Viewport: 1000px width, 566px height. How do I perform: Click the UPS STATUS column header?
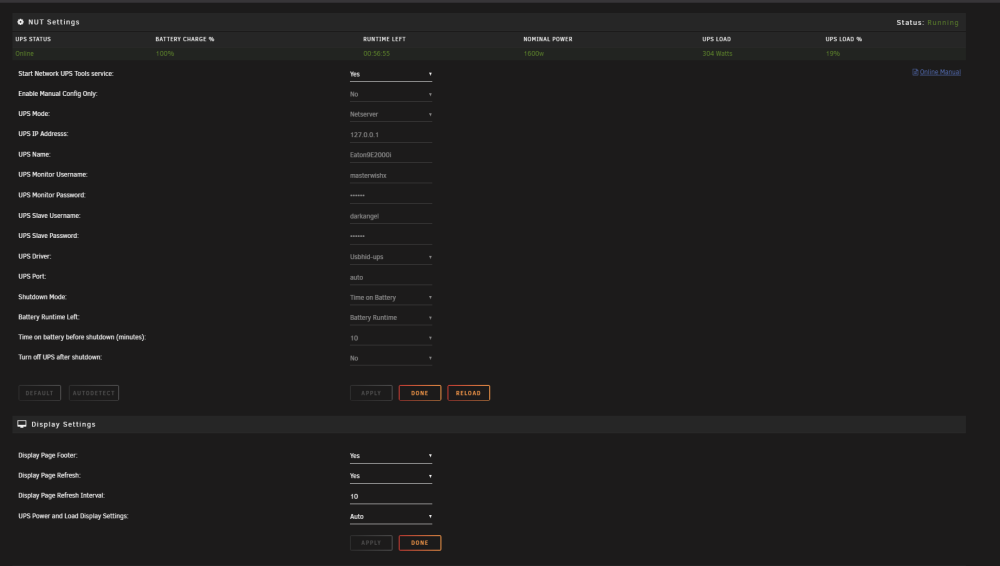(33, 39)
